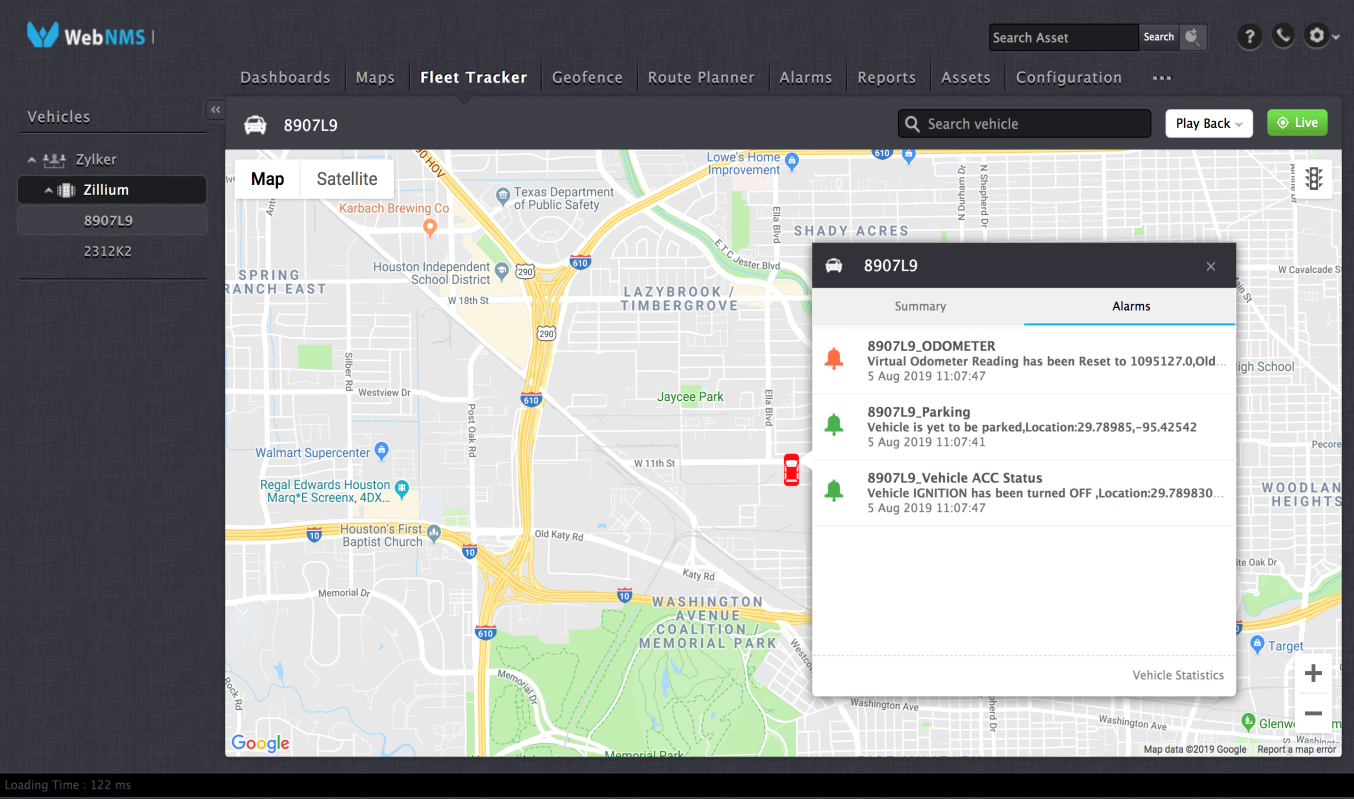1354x799 pixels.
Task: Click the traffic layer icon on the map
Action: (1313, 178)
